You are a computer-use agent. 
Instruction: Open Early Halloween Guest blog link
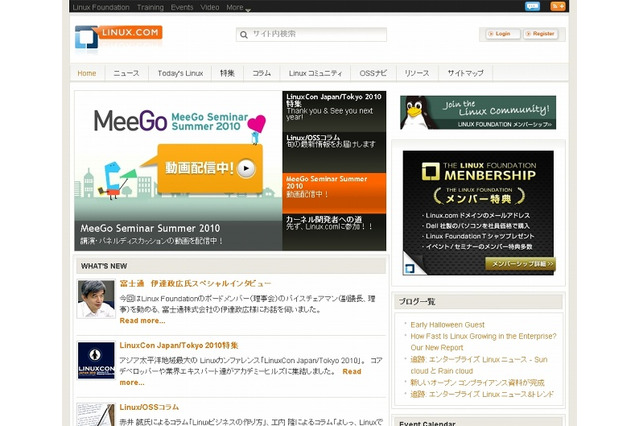tap(447, 325)
